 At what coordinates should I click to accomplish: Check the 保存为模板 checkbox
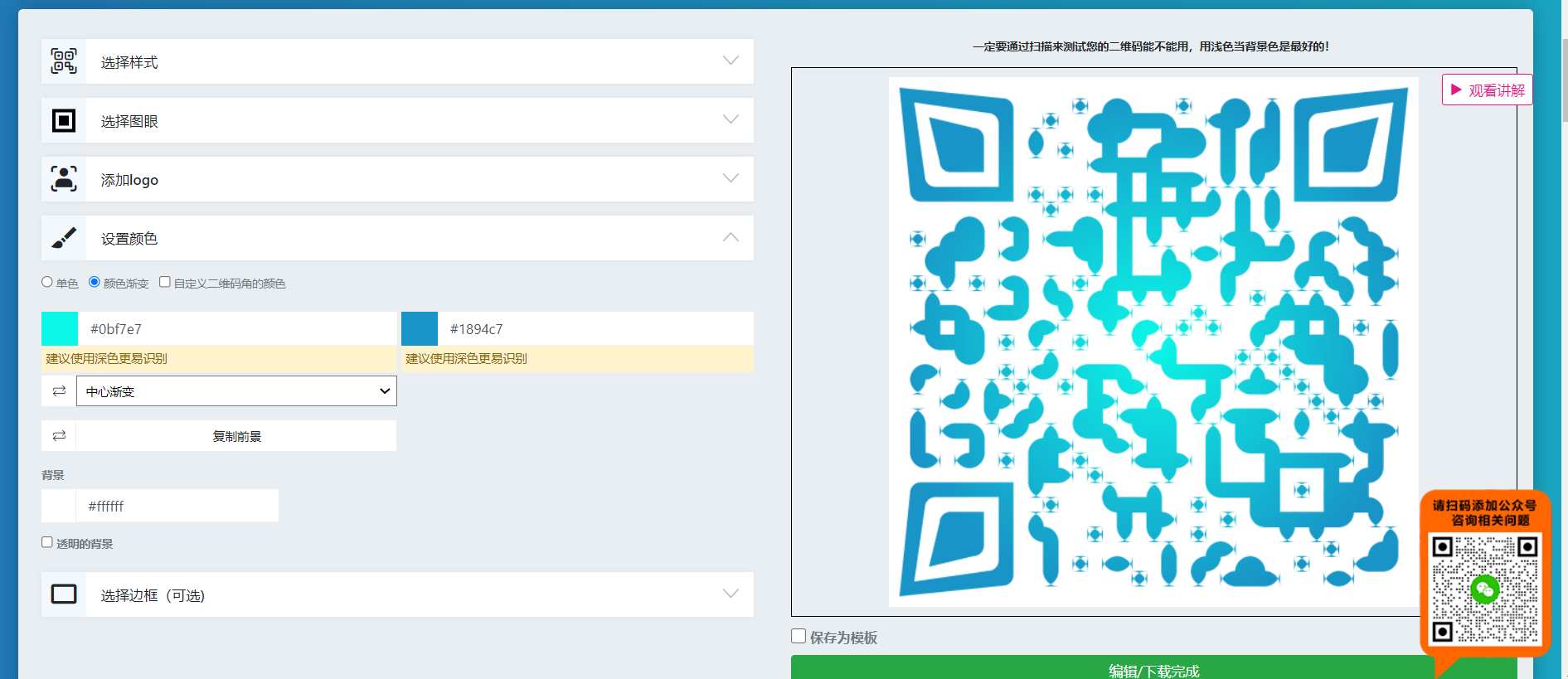[799, 636]
